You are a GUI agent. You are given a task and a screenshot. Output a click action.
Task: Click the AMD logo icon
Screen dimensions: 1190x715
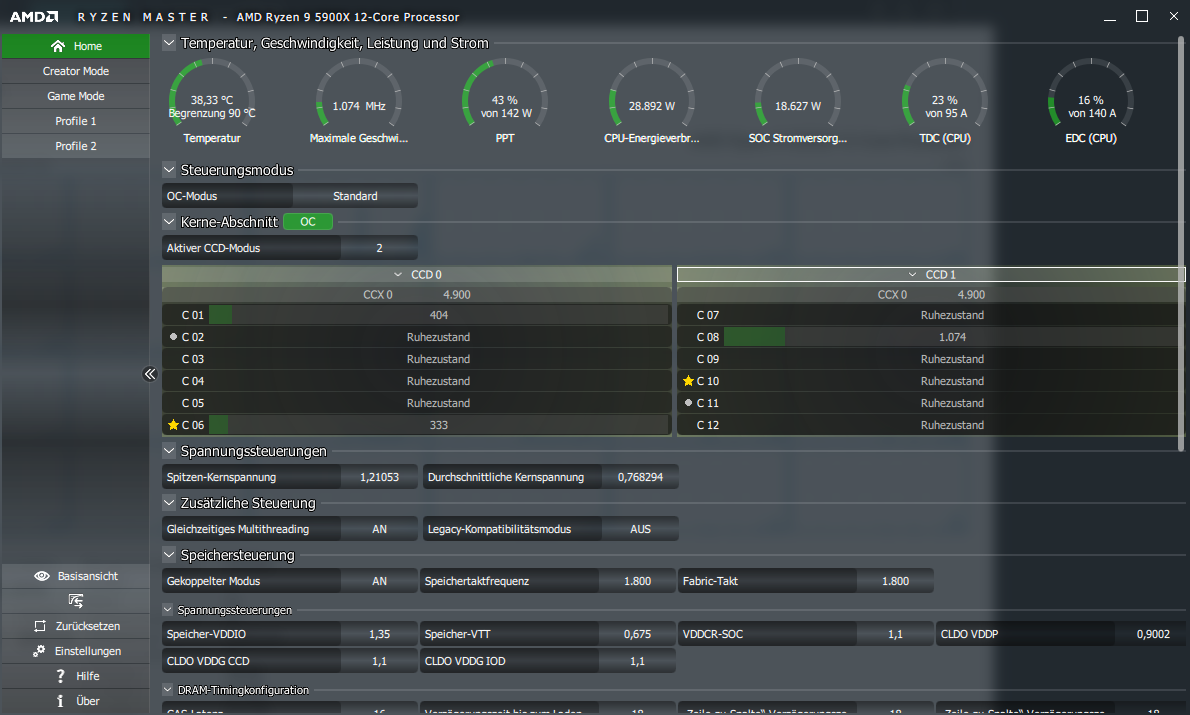click(x=33, y=16)
